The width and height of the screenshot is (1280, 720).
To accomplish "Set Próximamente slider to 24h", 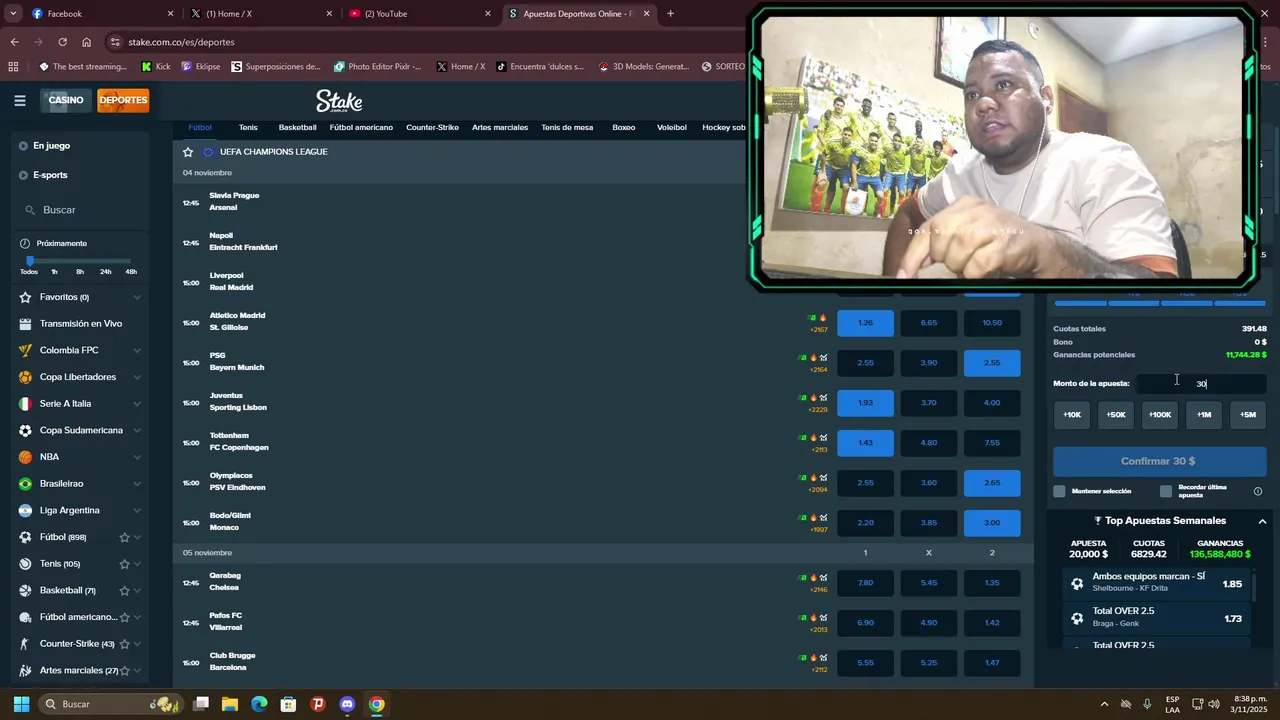I will [106, 272].
